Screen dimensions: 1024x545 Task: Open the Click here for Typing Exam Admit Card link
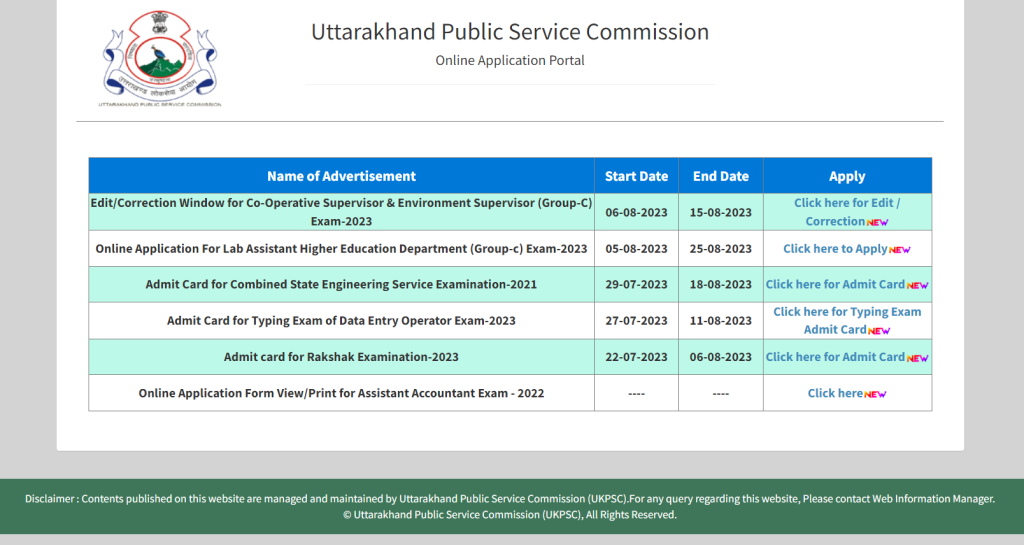point(846,320)
